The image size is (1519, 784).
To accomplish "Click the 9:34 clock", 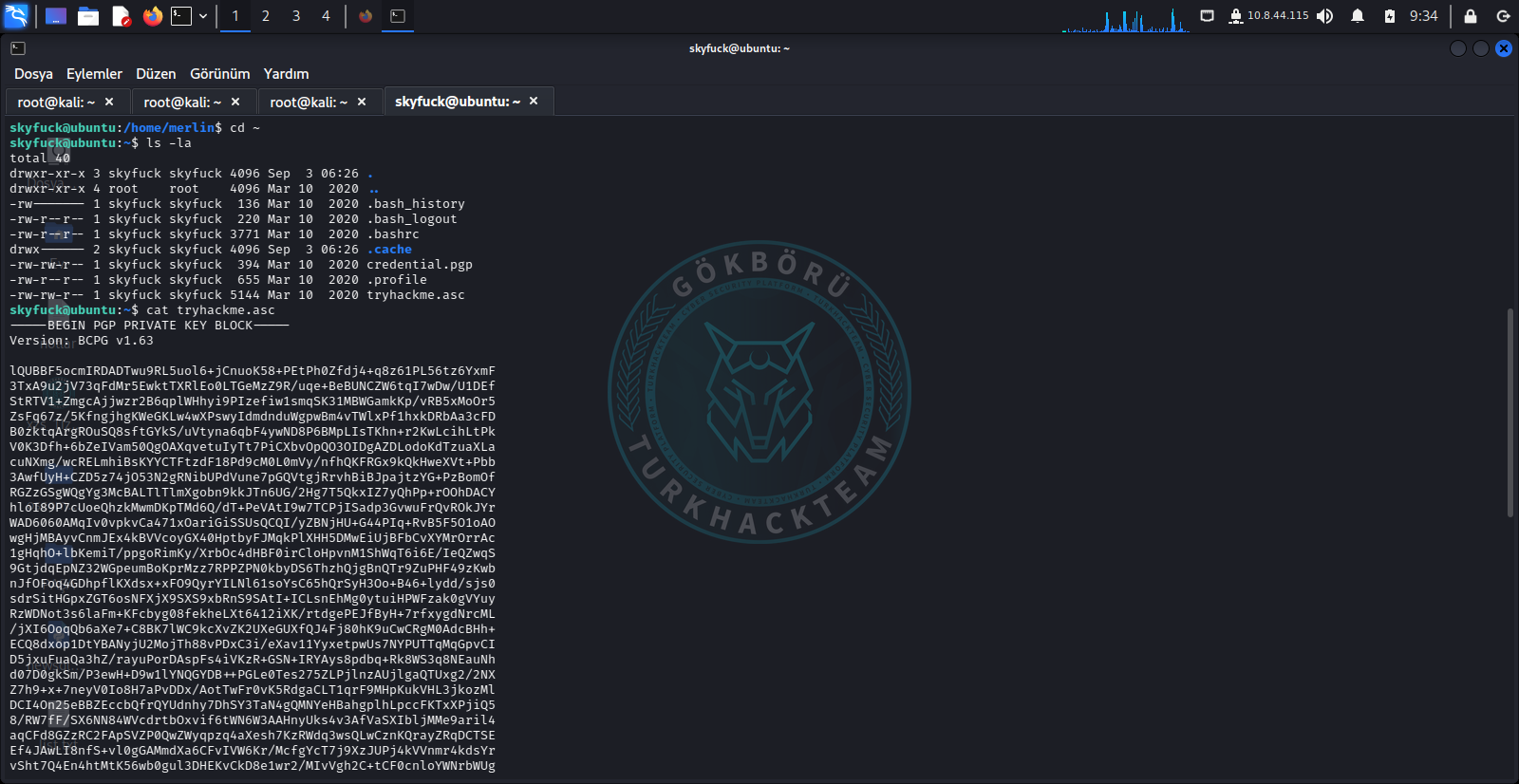I will pos(1423,16).
